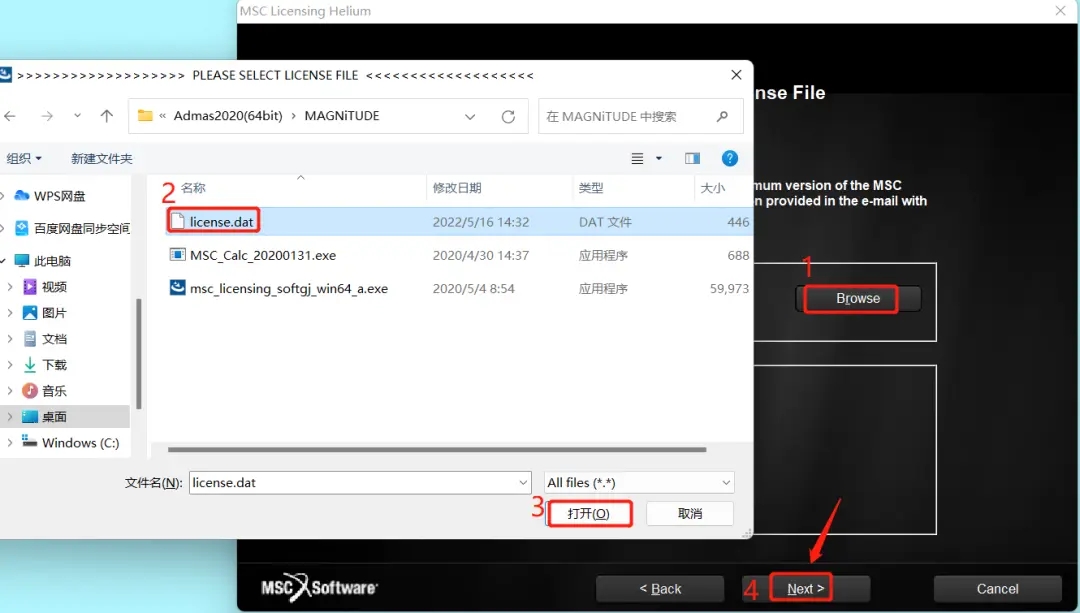Expand the 音乐 tree node
The height and width of the screenshot is (613, 1080).
pos(10,391)
